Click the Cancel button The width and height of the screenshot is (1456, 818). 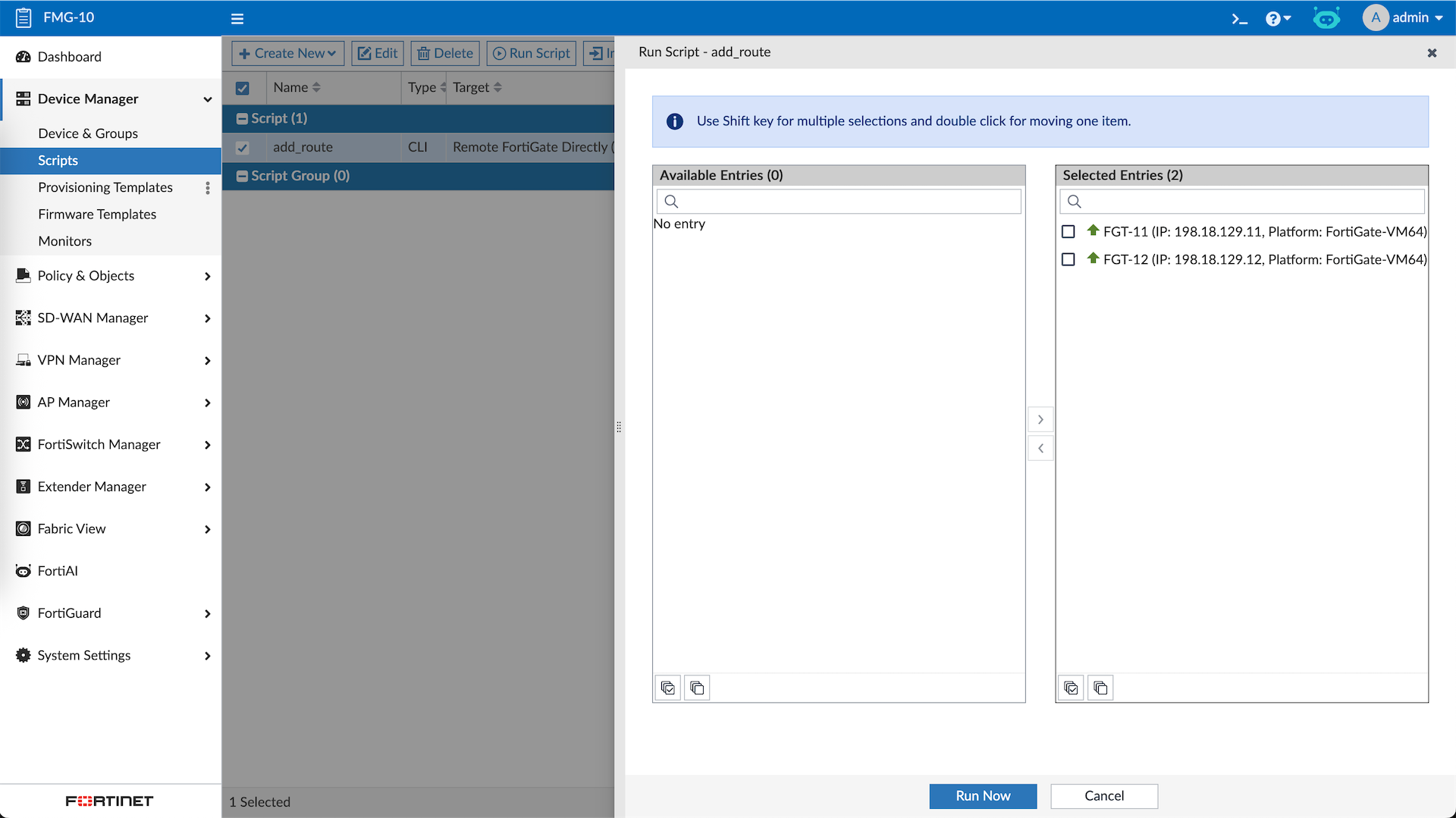coord(1103,795)
